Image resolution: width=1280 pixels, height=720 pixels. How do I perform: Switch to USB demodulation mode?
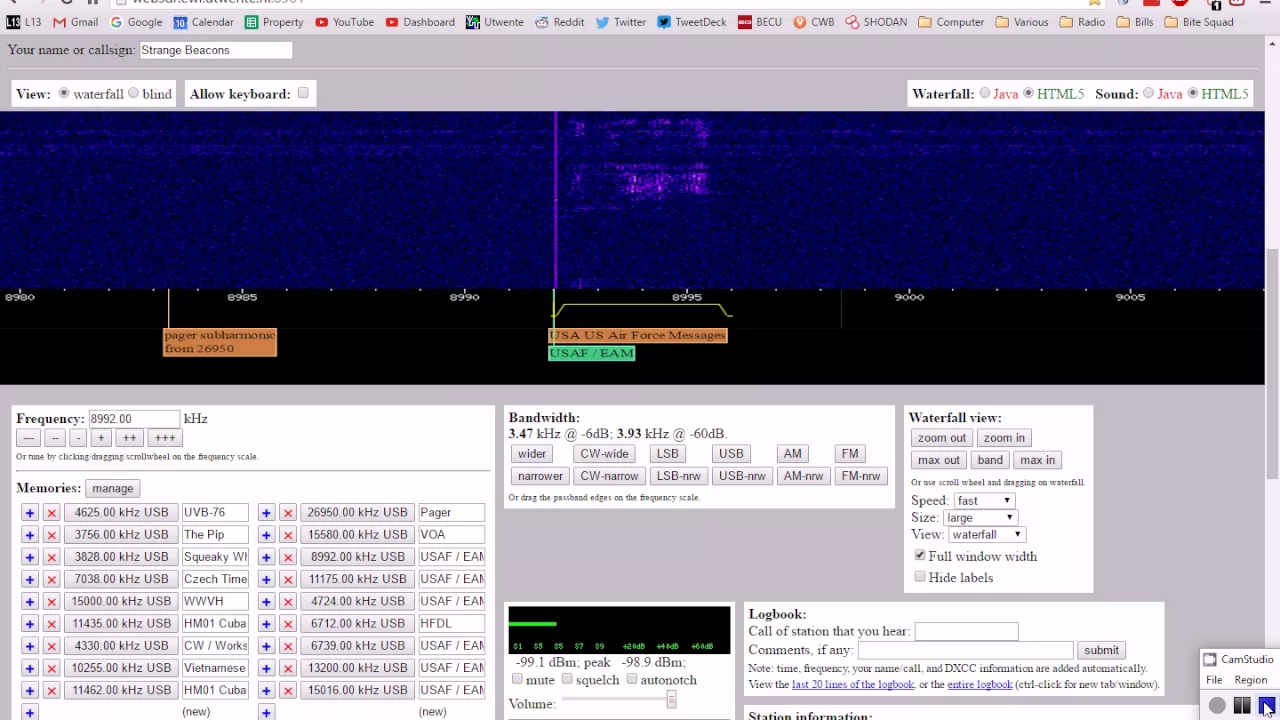coord(731,454)
